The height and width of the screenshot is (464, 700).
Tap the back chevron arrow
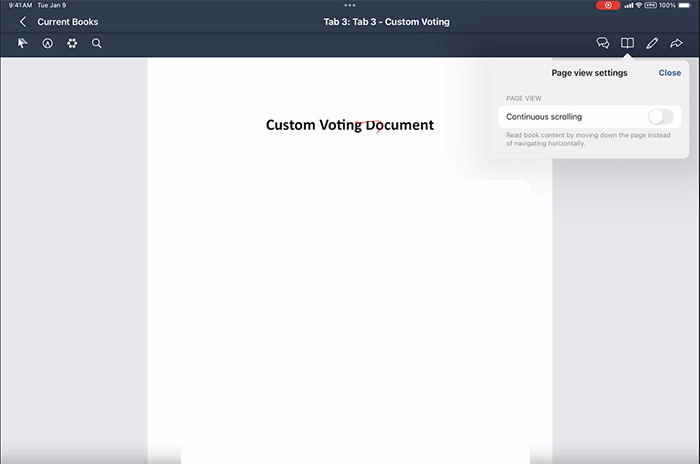[23, 21]
